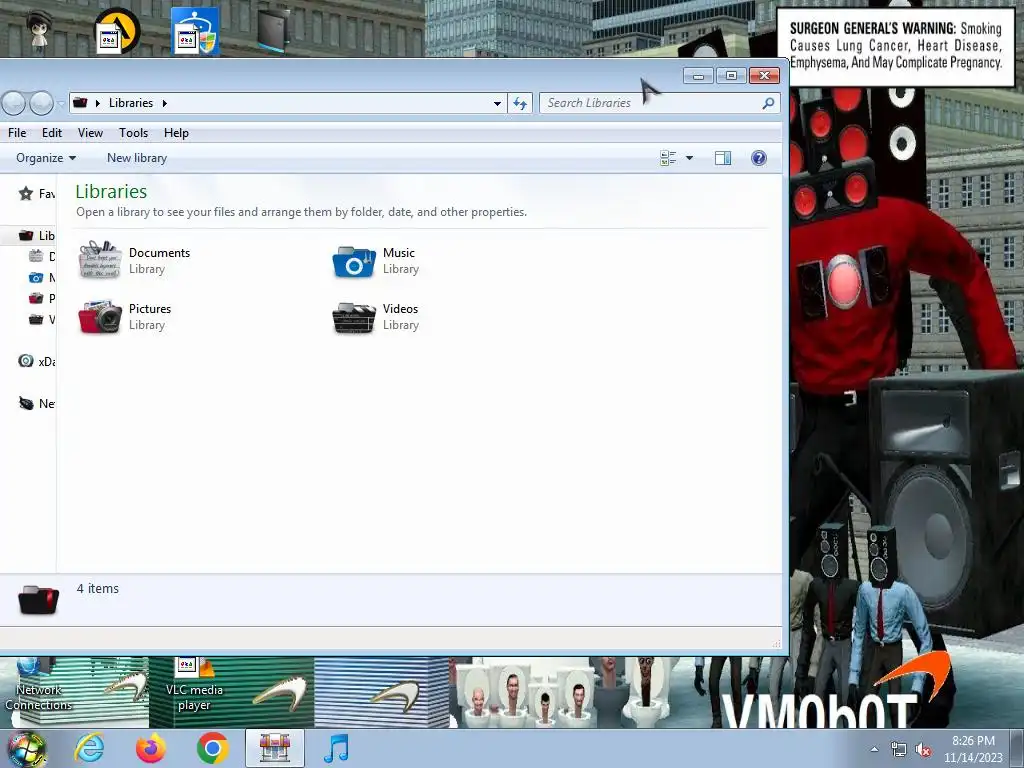Open the Pictures library

coord(125,316)
